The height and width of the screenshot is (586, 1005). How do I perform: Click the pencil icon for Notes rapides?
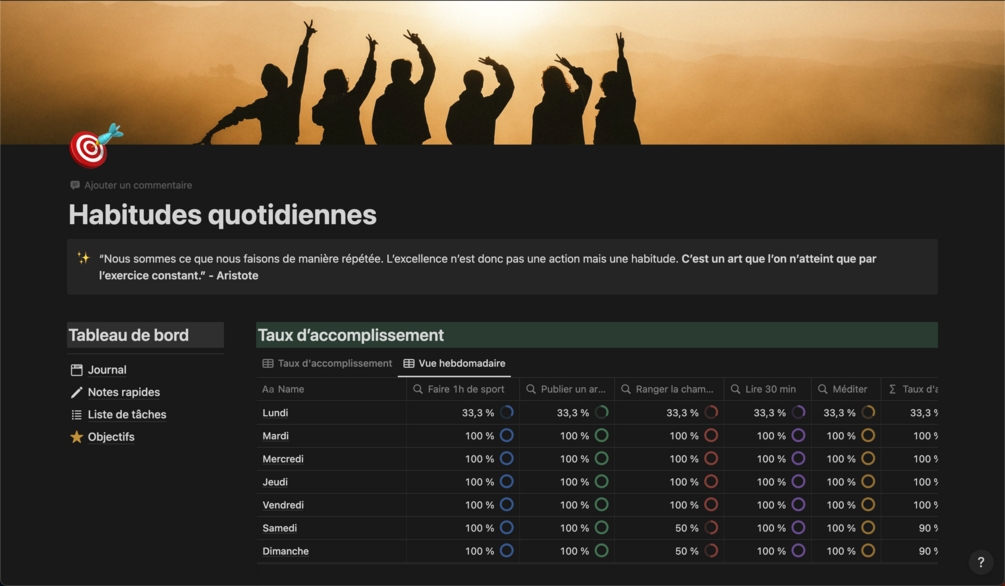(x=76, y=392)
